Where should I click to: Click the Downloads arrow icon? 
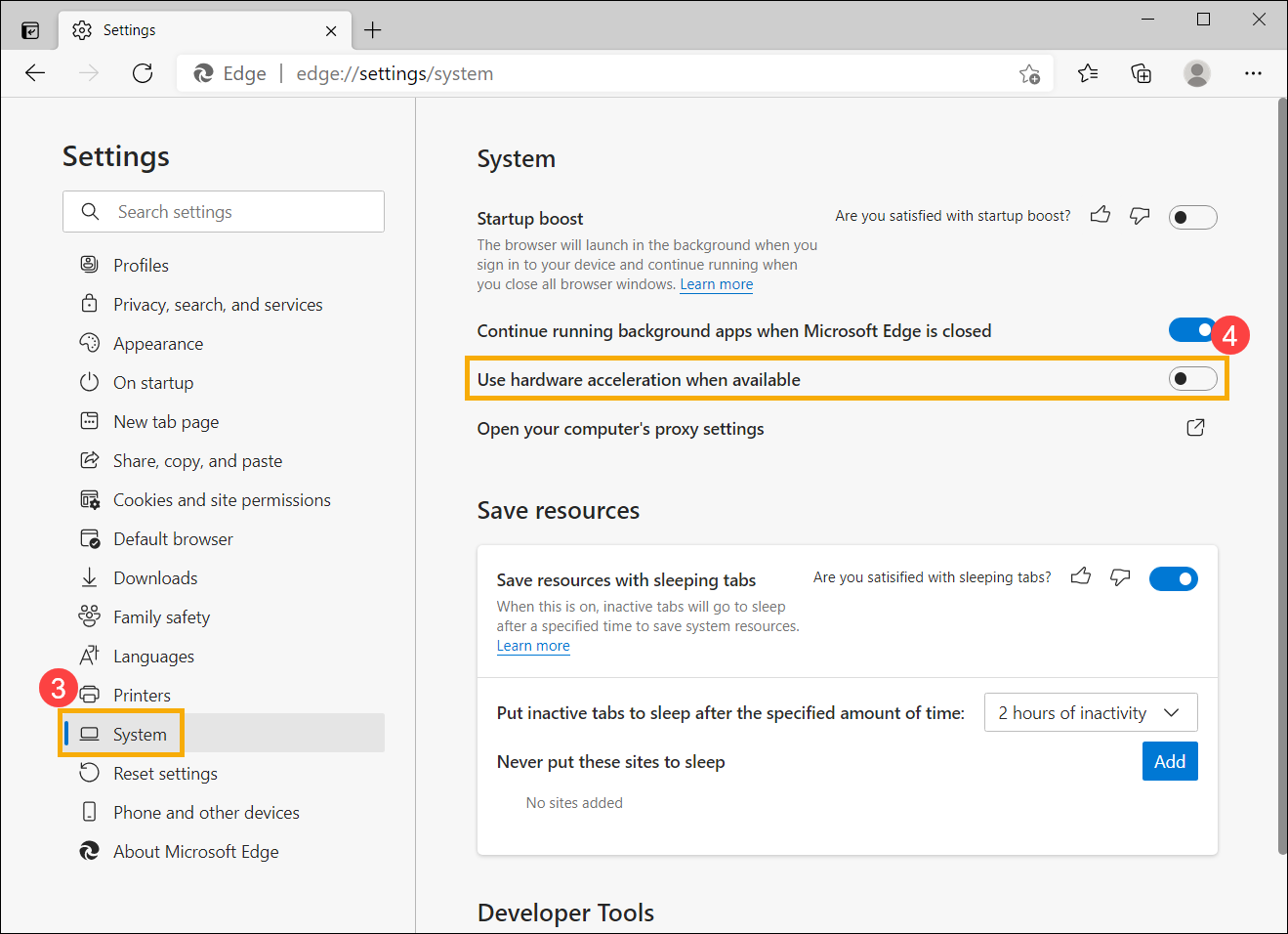[89, 576]
